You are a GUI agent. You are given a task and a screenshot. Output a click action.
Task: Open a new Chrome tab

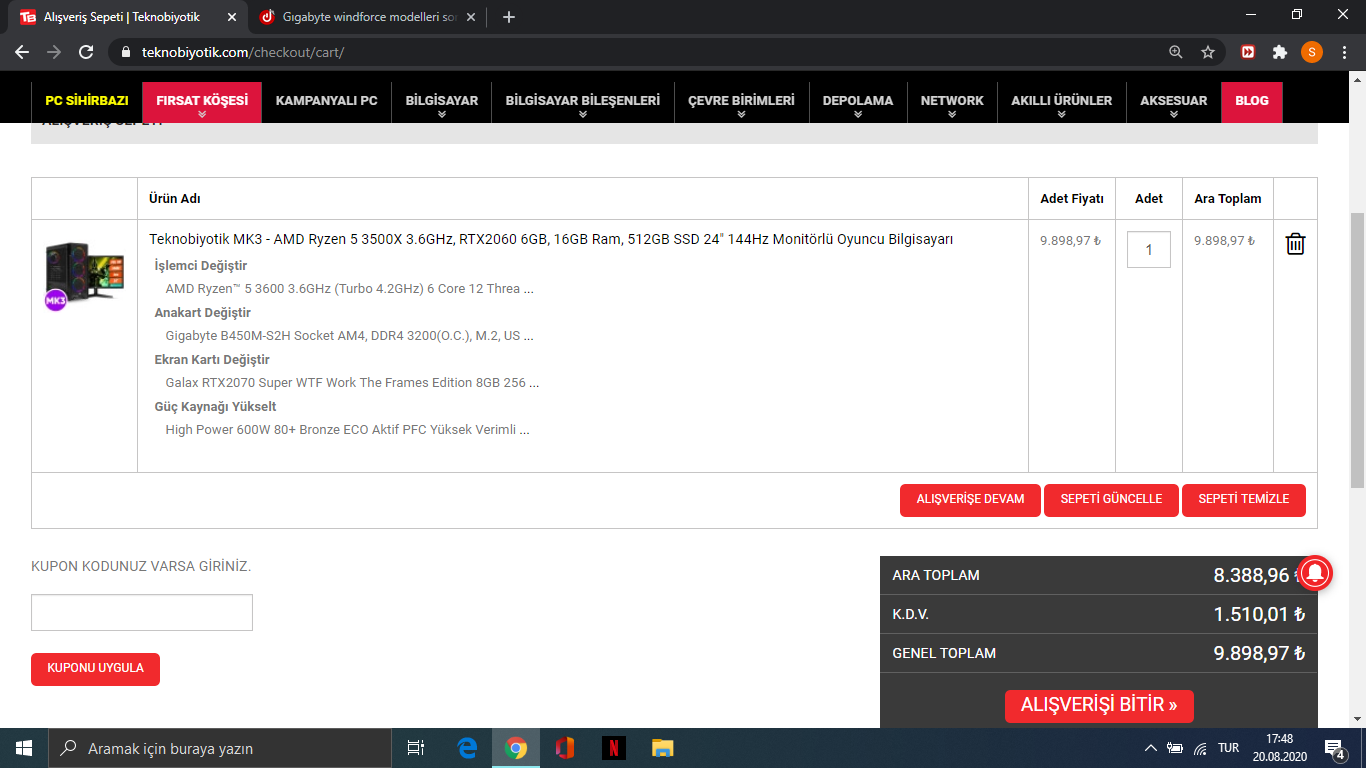point(509,17)
